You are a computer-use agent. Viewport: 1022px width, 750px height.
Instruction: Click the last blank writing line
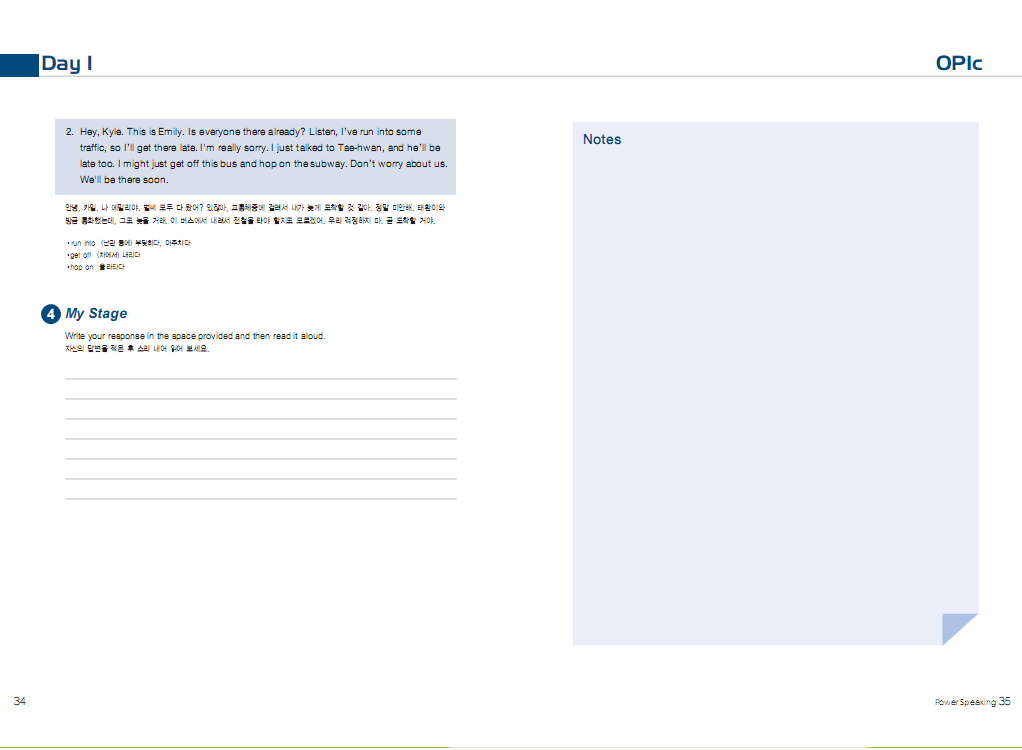pos(260,497)
